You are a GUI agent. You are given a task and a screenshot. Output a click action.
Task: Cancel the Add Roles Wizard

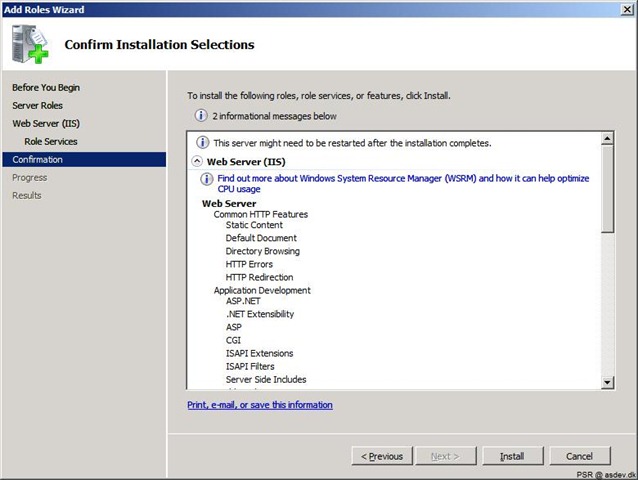tap(580, 456)
